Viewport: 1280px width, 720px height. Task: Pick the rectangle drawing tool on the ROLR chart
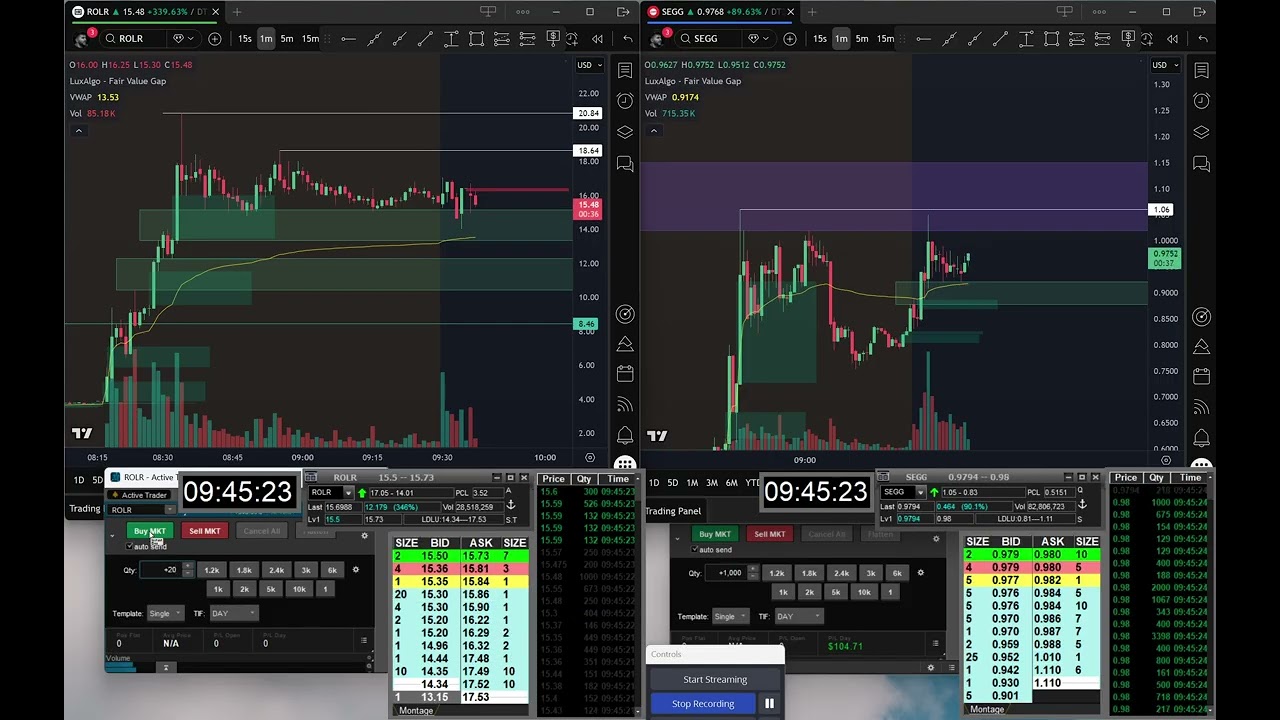tap(476, 38)
